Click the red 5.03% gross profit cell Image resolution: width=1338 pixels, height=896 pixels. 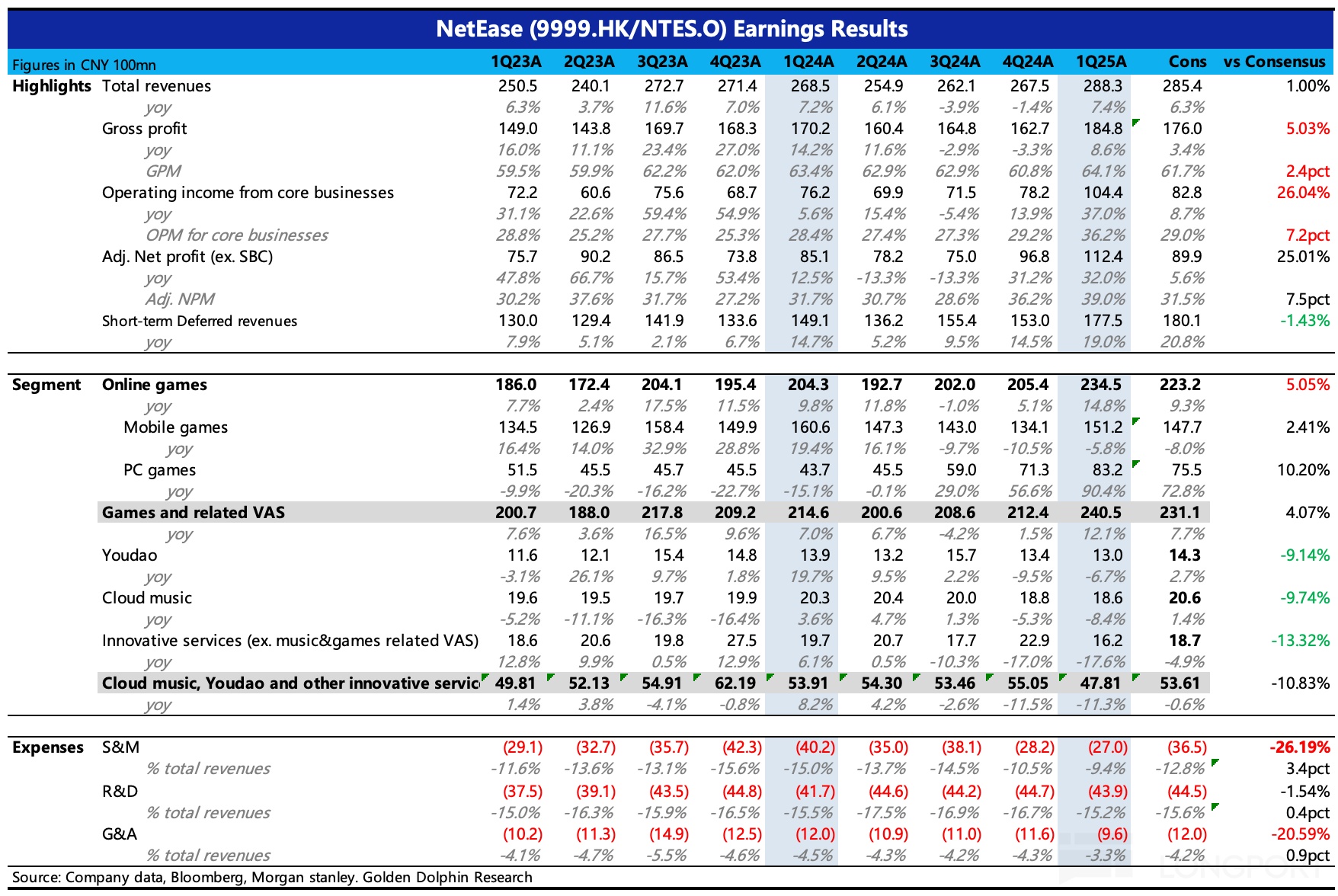pos(1308,129)
